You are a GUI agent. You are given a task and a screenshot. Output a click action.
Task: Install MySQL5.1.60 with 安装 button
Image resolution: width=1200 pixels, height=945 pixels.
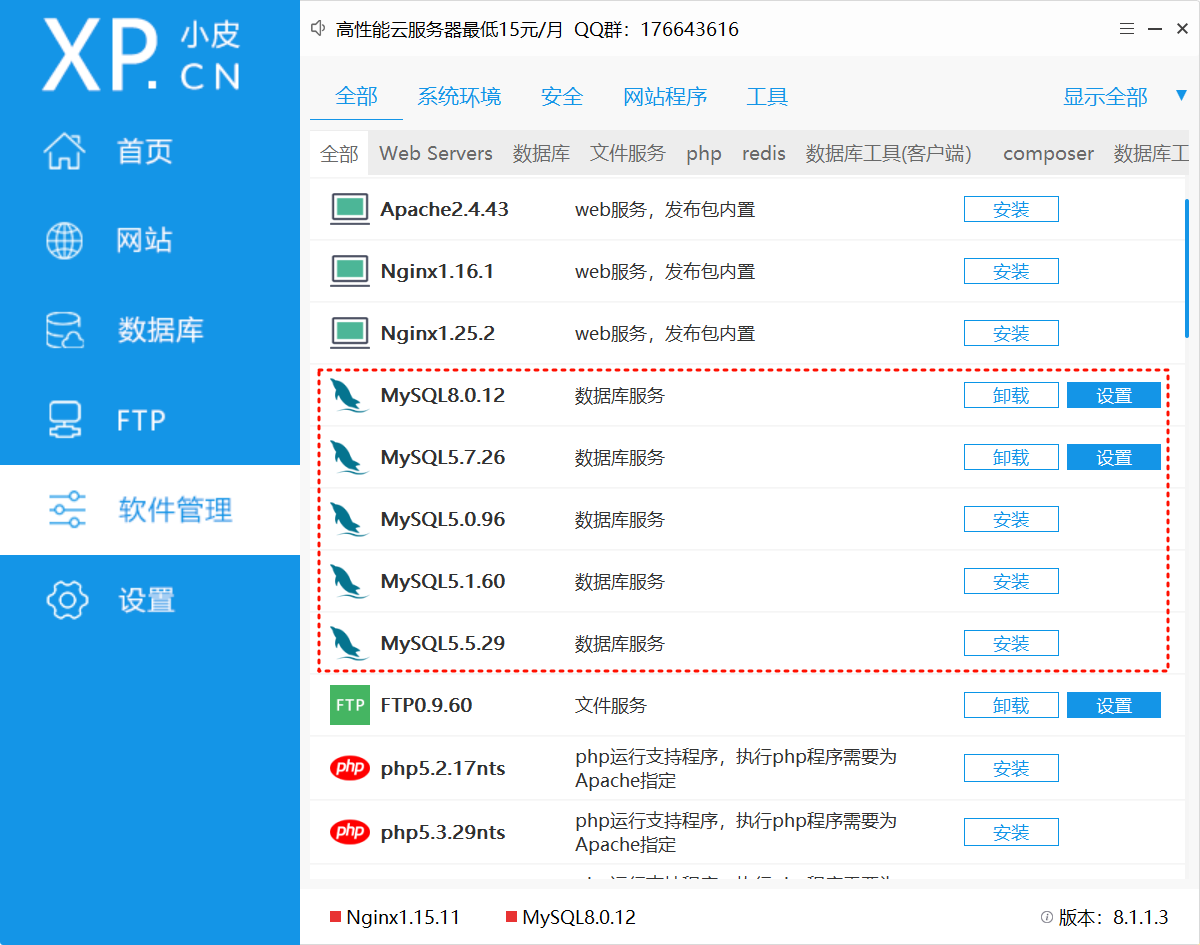1011,581
